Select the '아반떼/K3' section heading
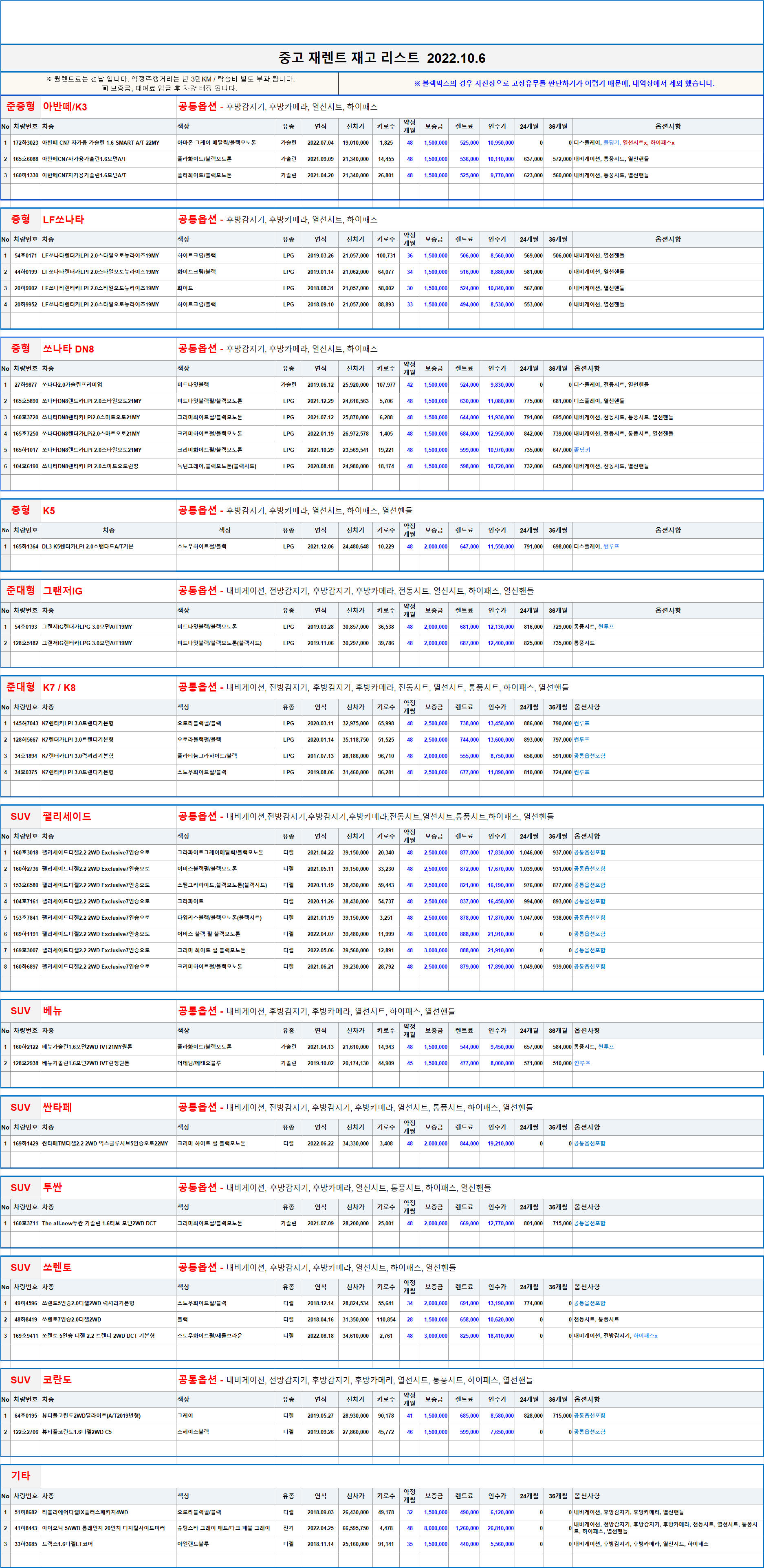Screen dimensions: 764x1568 point(65,106)
